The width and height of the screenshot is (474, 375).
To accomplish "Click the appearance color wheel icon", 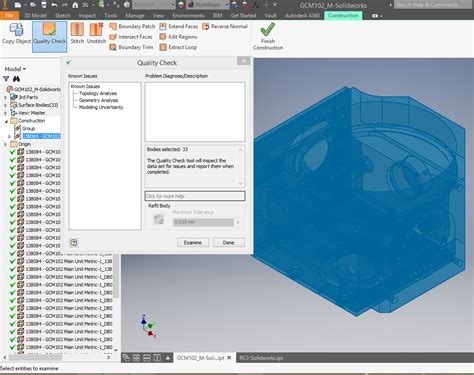I will pyautogui.click(x=181, y=5).
